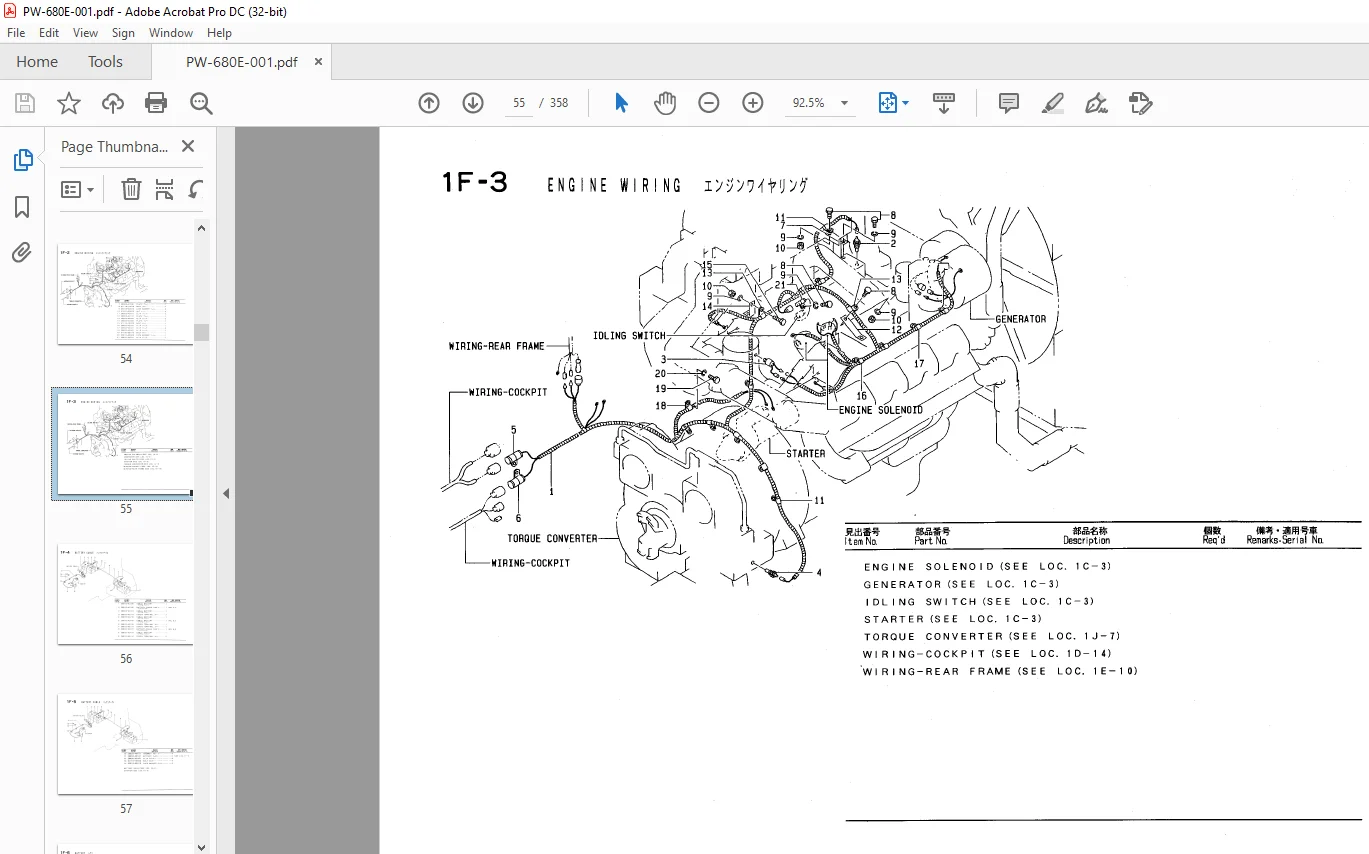
Task: Open the View menu
Action: pos(86,33)
